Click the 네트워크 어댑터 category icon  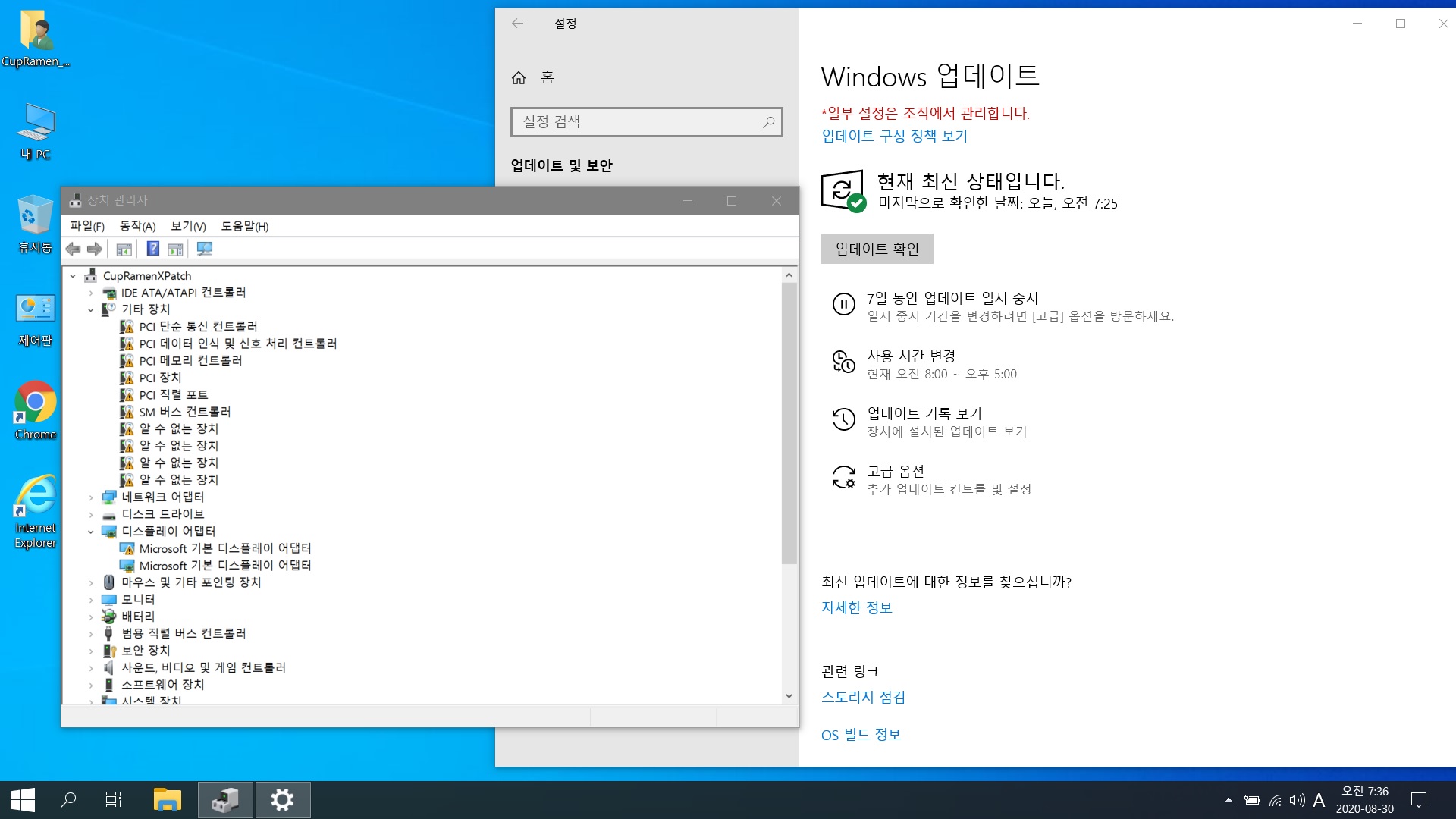tap(109, 497)
